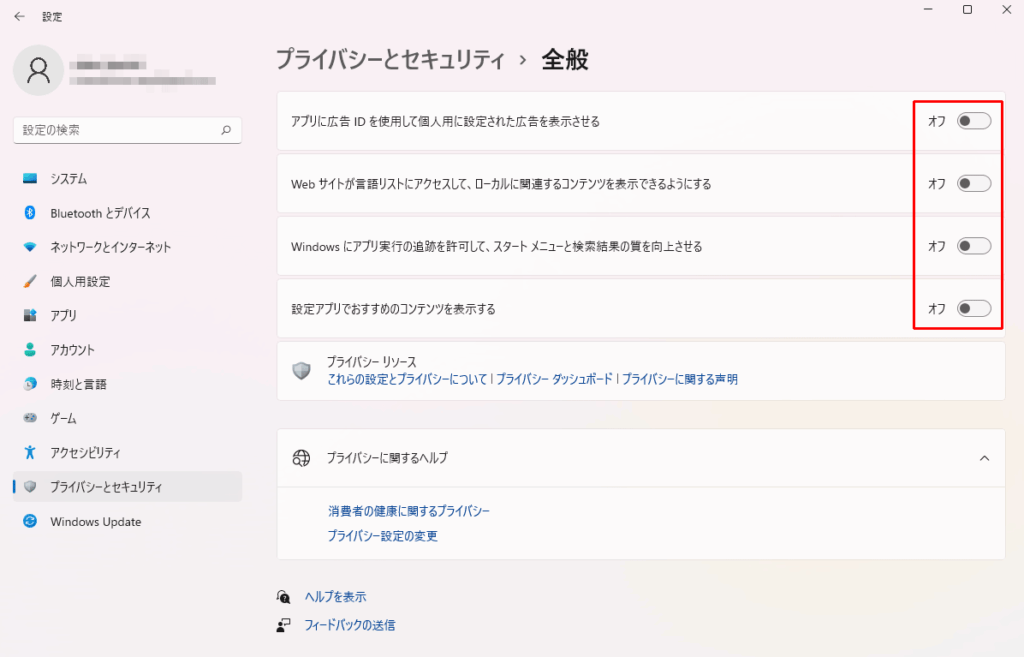1024x657 pixels.
Task: Open プライバシー設定の変更 link
Action: pos(383,536)
